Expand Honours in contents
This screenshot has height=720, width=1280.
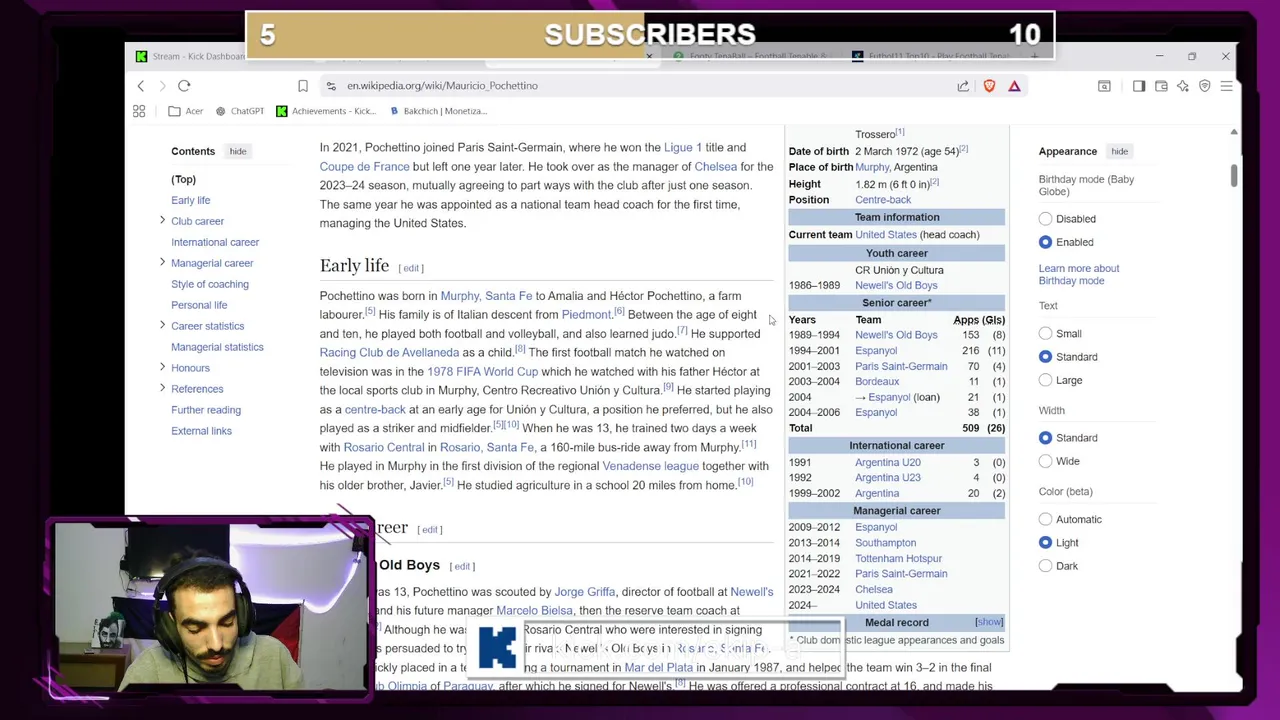[x=162, y=367]
